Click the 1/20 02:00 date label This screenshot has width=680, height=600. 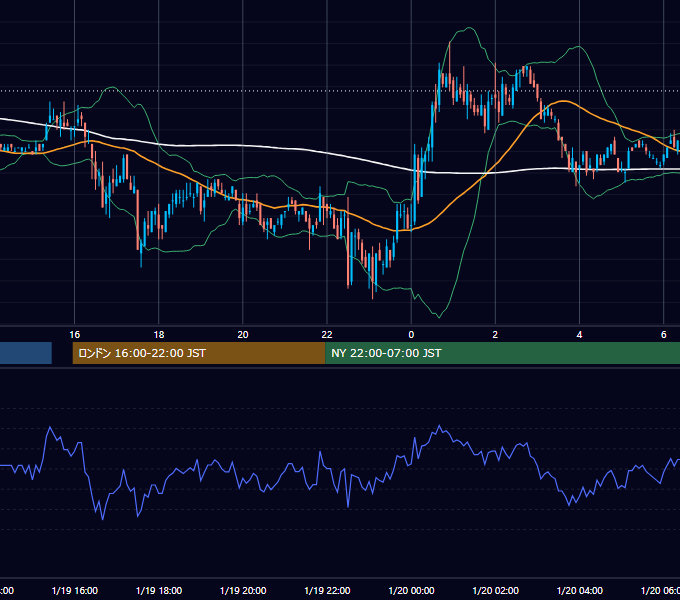(495, 590)
